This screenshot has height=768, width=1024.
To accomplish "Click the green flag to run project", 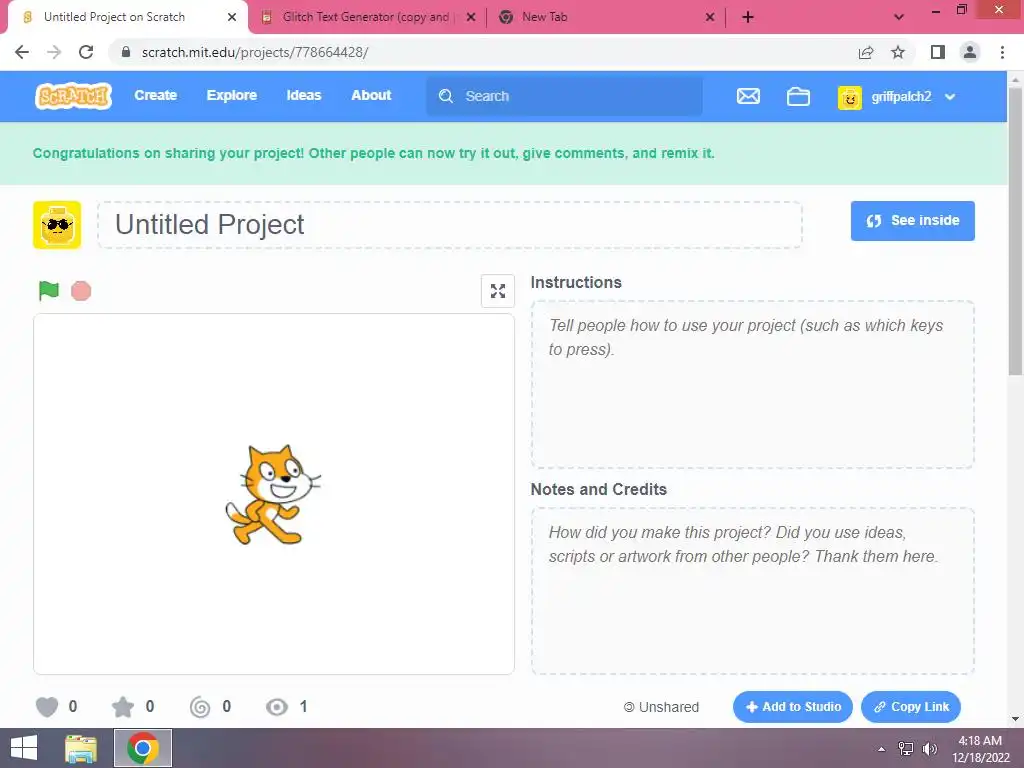I will [x=48, y=290].
